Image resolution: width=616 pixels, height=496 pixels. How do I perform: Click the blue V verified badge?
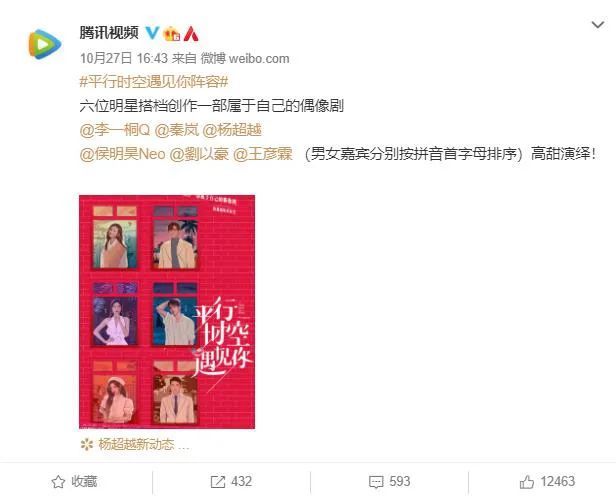pyautogui.click(x=152, y=33)
